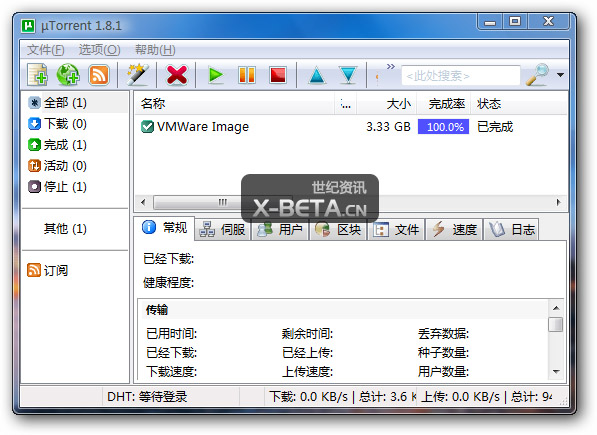The image size is (597, 435).
Task: Switch to the 伺服 tab
Action: click(223, 230)
